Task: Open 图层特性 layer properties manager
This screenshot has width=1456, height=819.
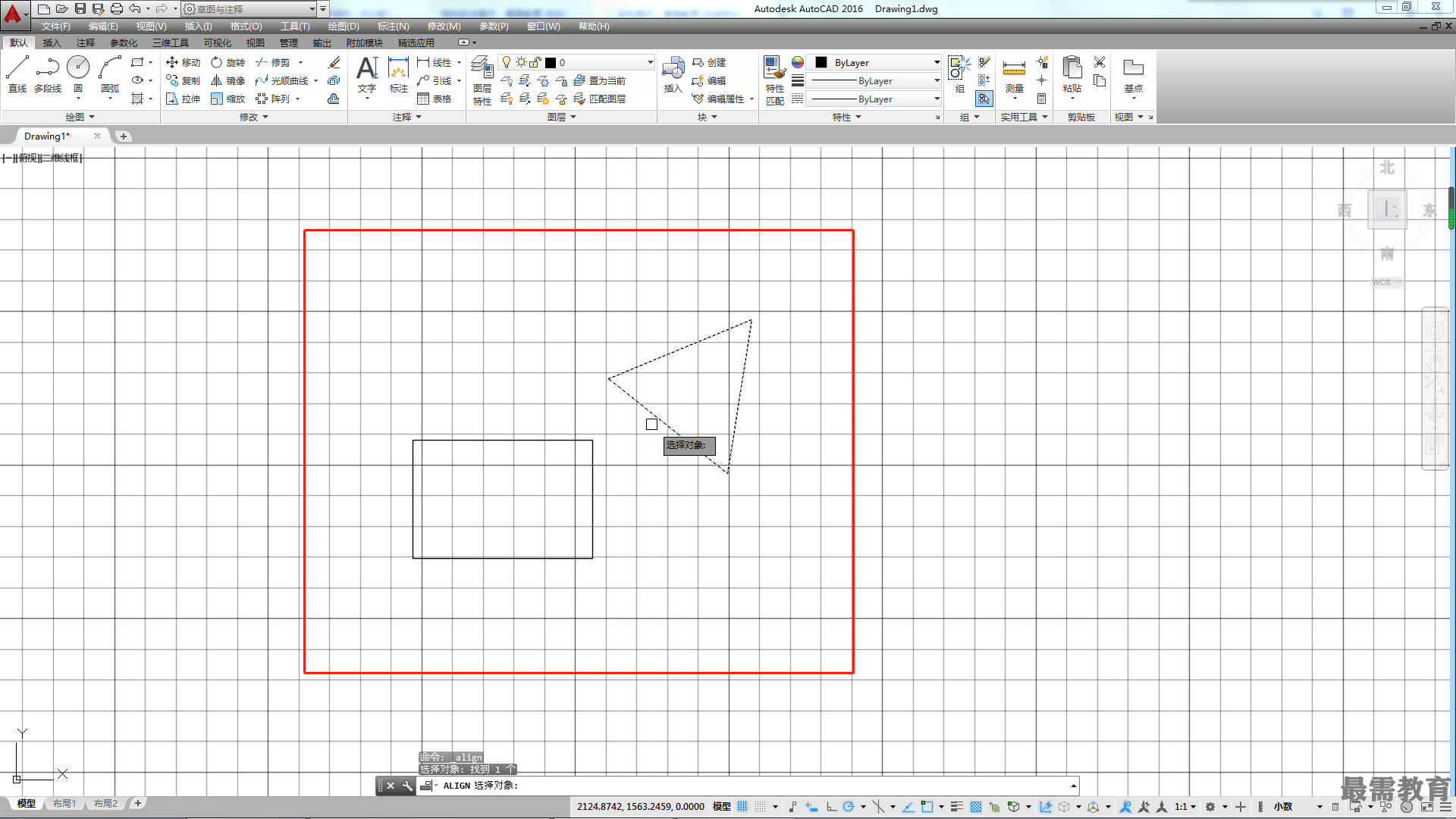Action: pos(482,80)
